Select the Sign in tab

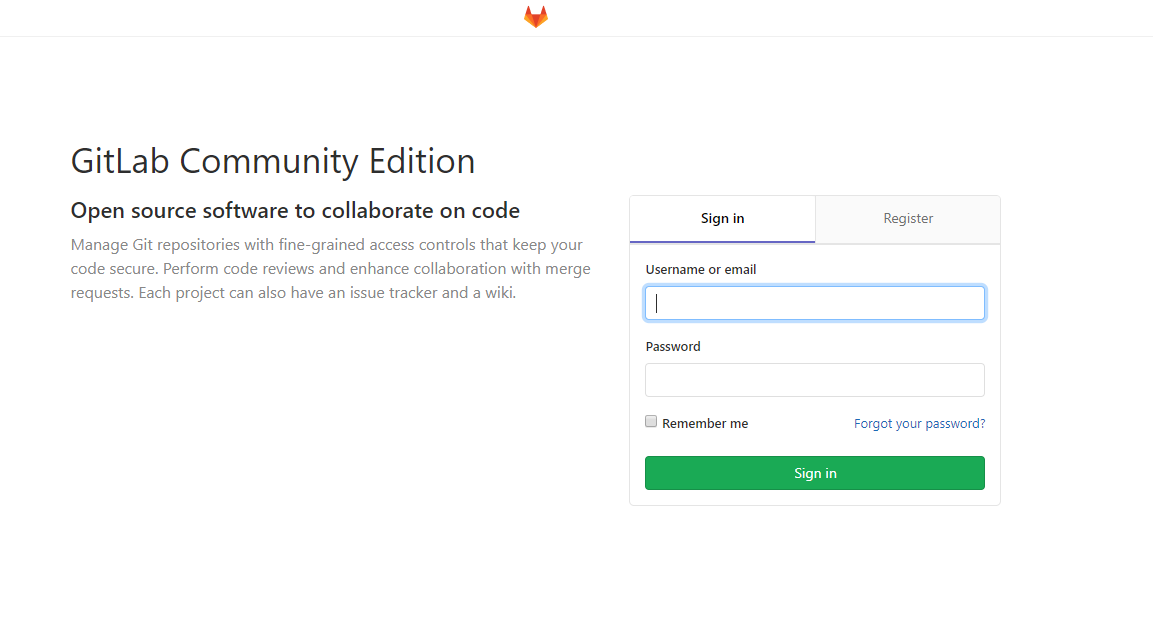point(722,219)
